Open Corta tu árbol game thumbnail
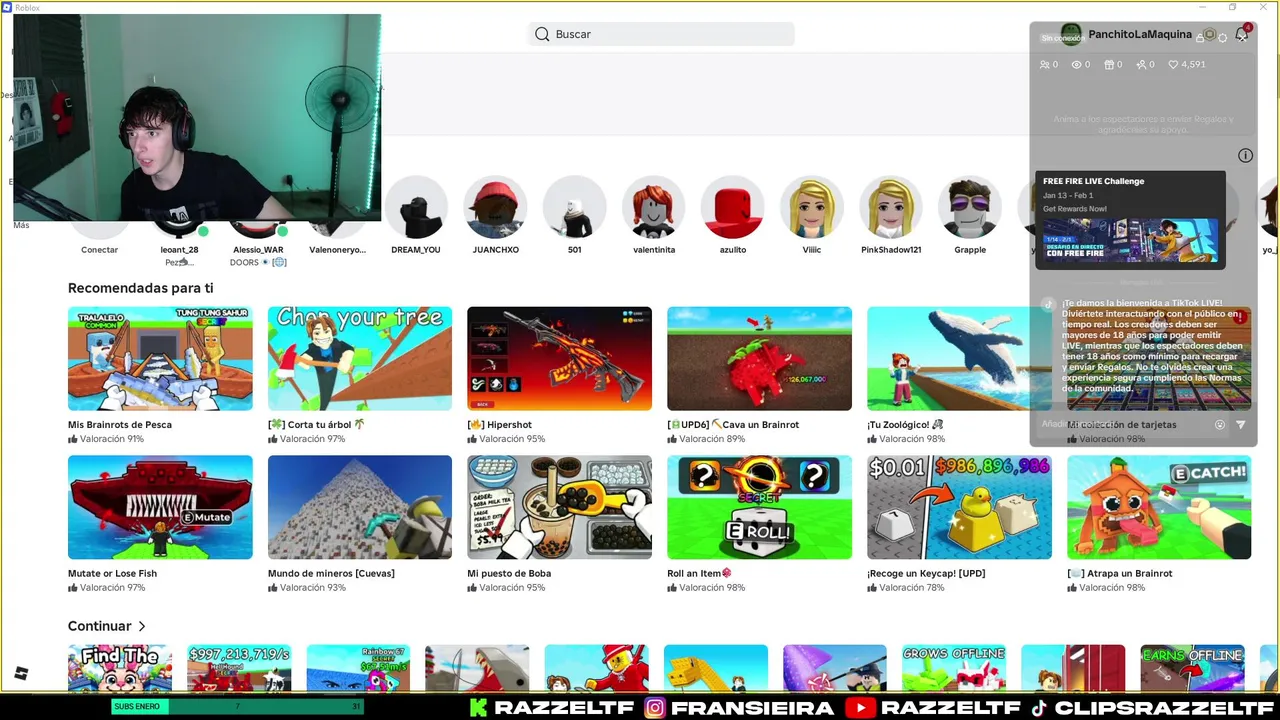 coord(360,358)
